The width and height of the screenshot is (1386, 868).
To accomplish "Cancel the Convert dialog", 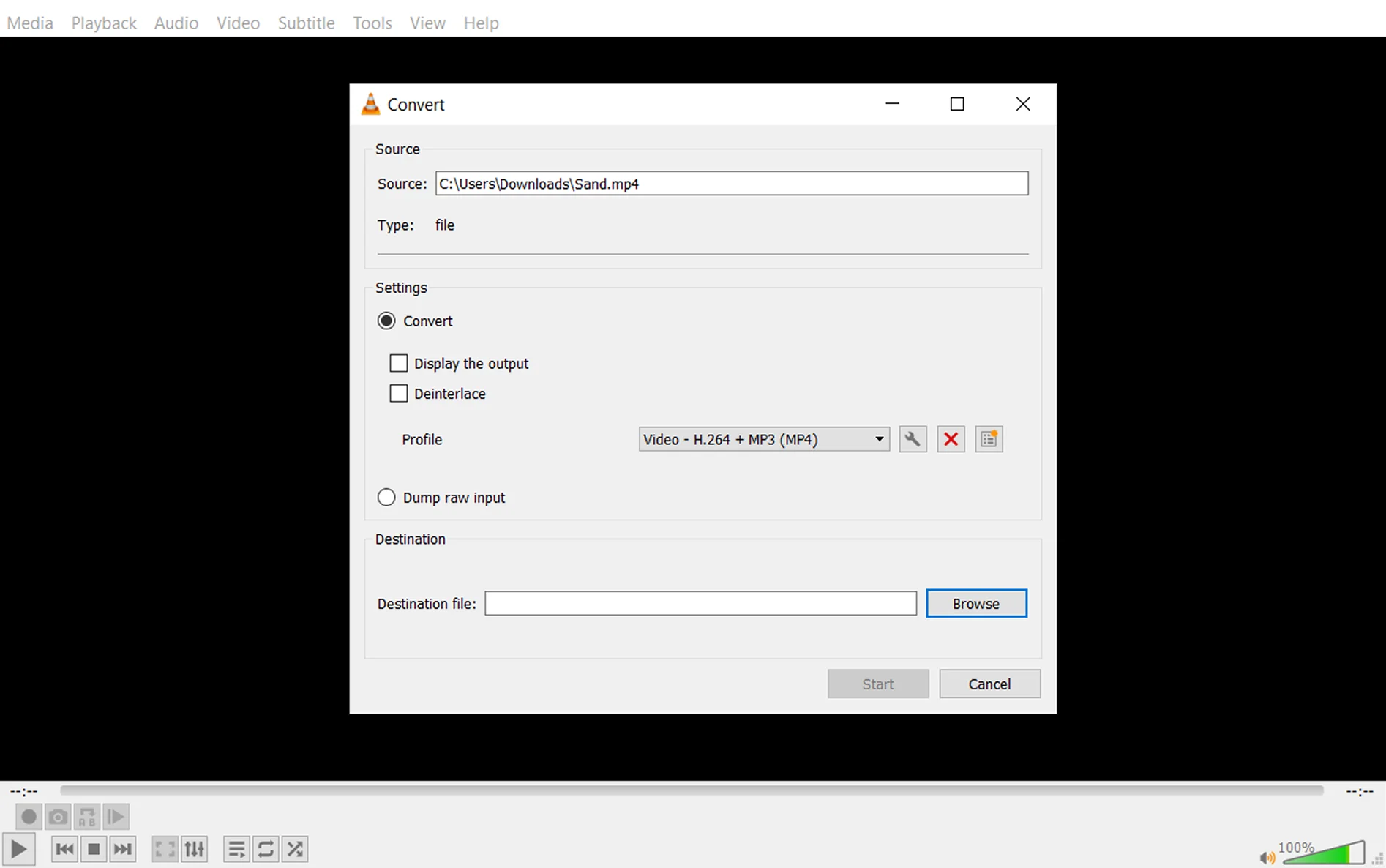I will 989,684.
